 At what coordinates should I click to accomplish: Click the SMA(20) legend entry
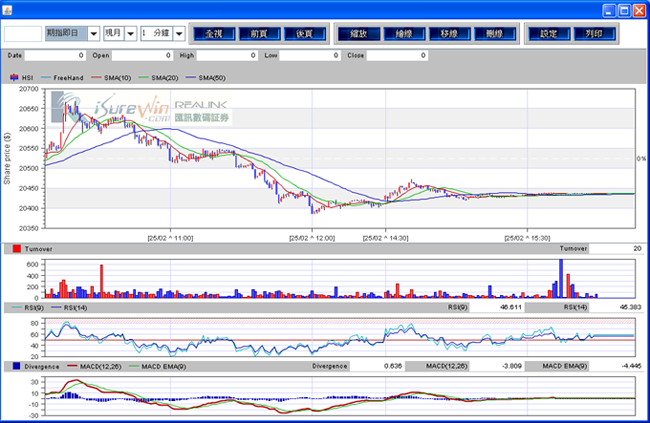click(x=158, y=78)
